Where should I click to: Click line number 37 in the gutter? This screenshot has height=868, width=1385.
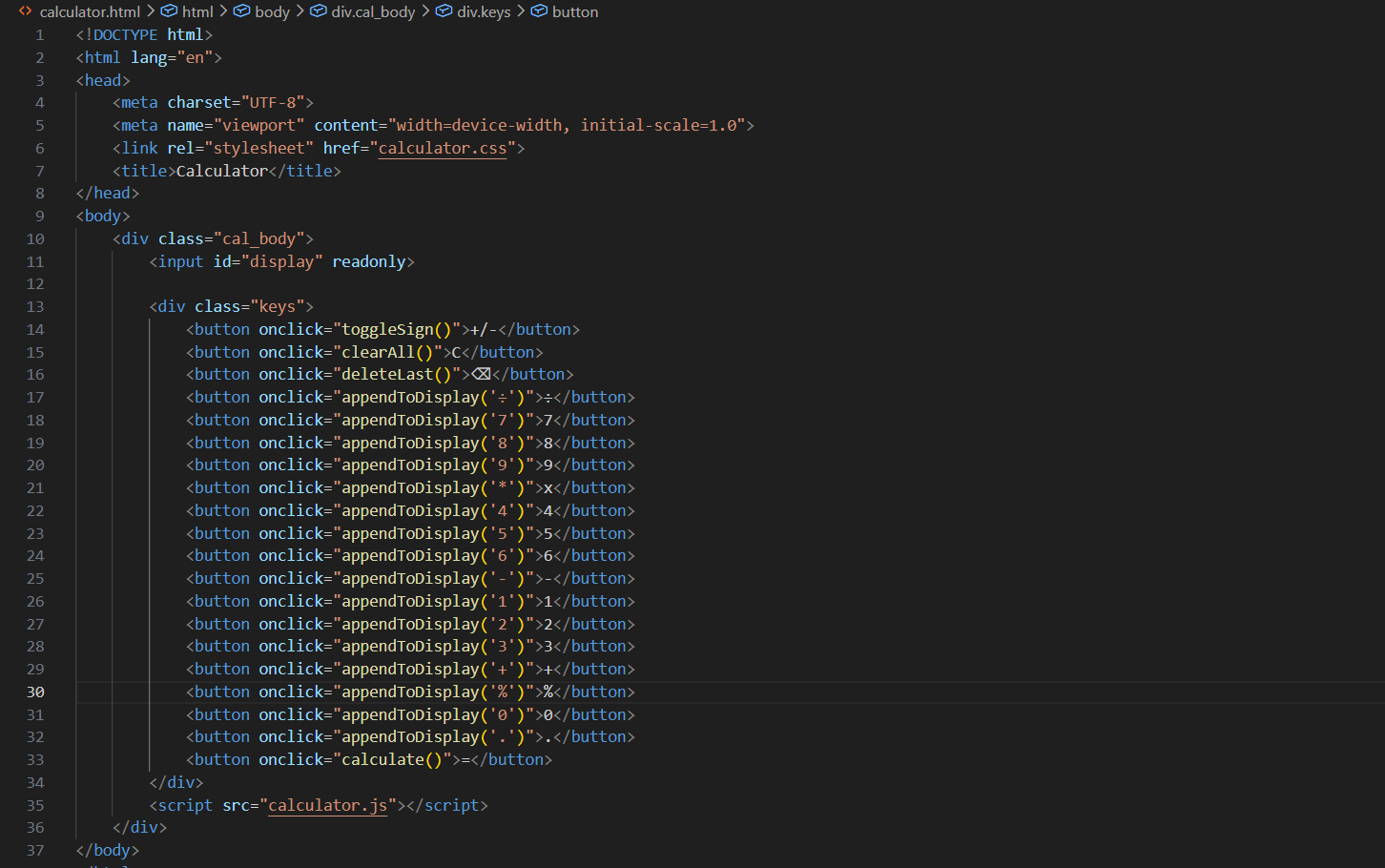point(35,851)
